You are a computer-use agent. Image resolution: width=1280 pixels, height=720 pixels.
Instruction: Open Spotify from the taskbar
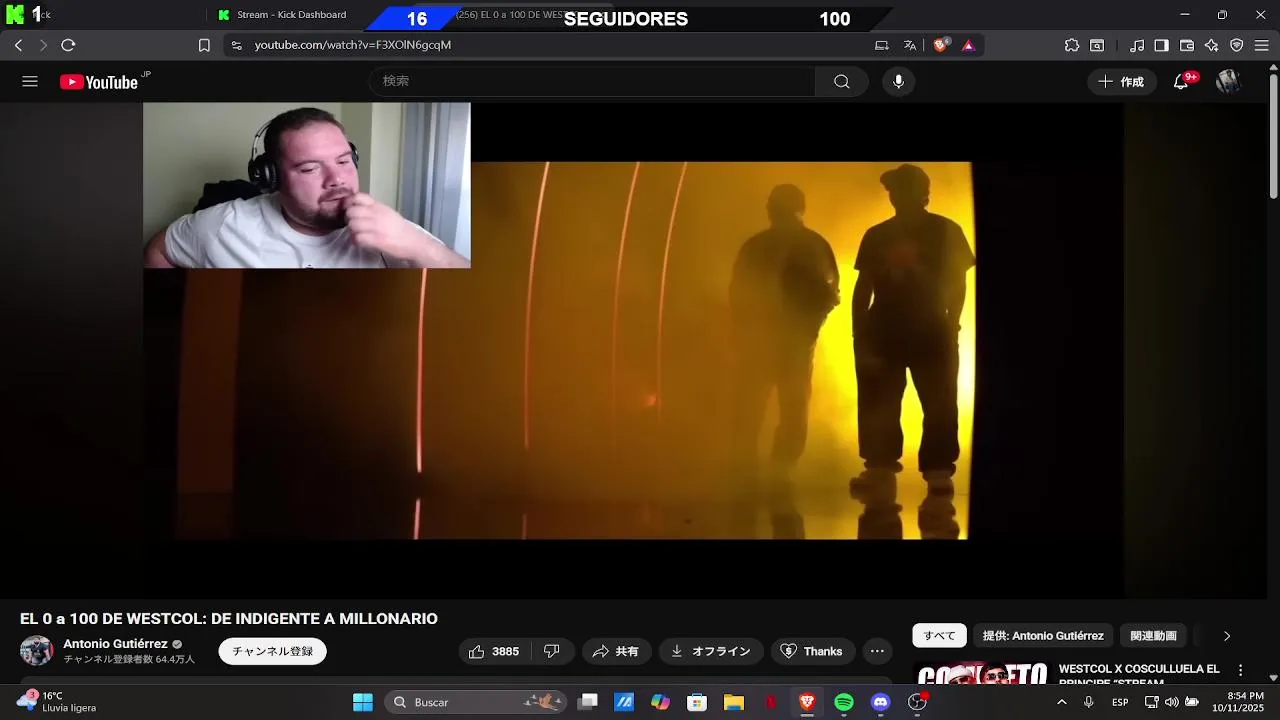click(x=844, y=702)
